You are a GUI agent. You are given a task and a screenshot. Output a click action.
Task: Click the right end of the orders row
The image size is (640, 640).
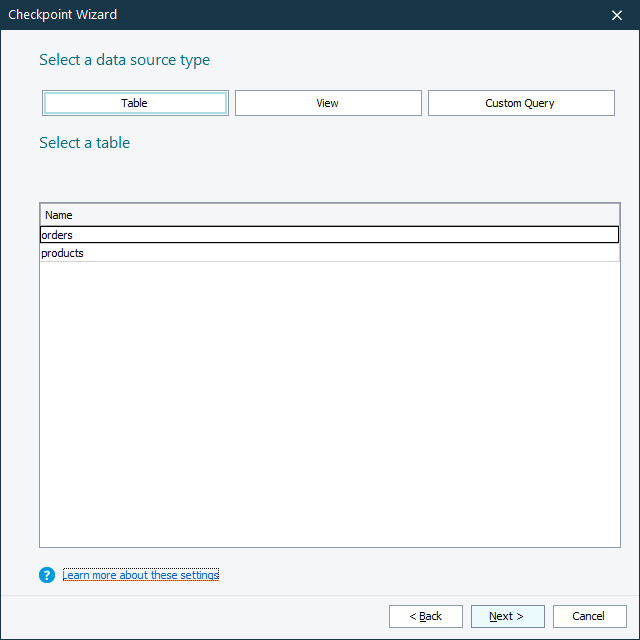(x=600, y=235)
